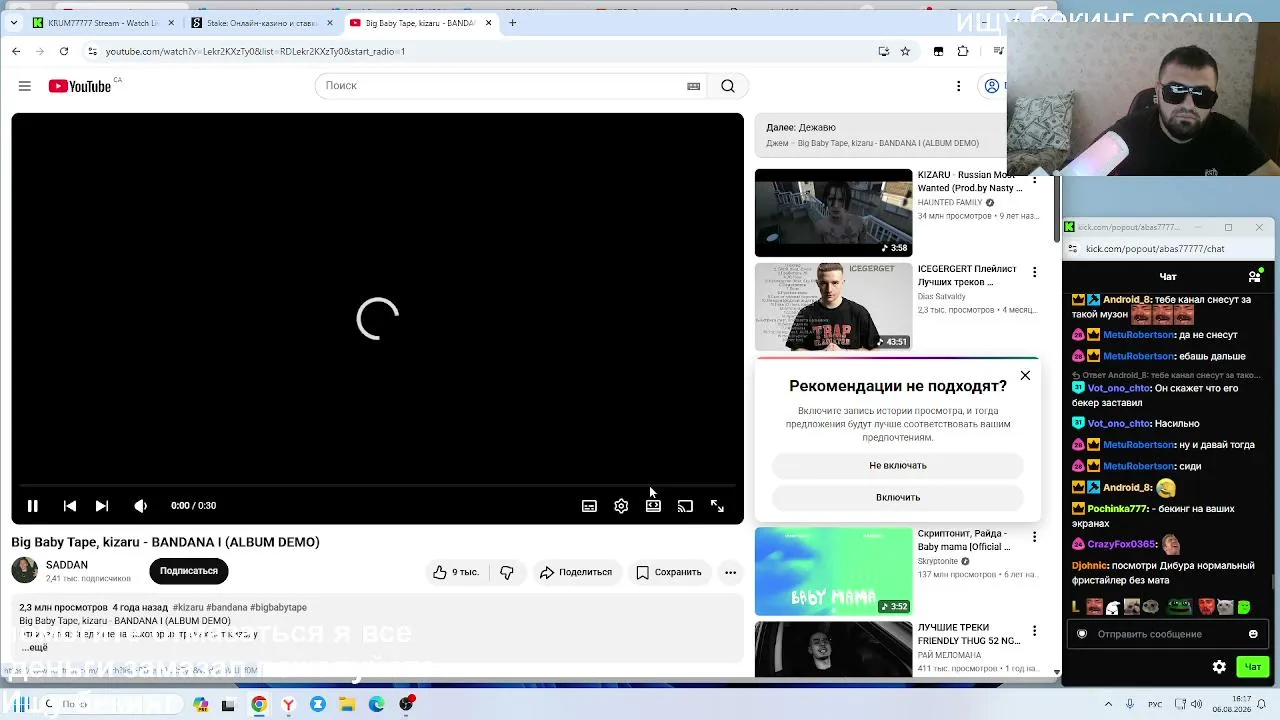Screen dimensions: 1280x720
Task: Close the recommendations popup
Action: pyautogui.click(x=1025, y=376)
